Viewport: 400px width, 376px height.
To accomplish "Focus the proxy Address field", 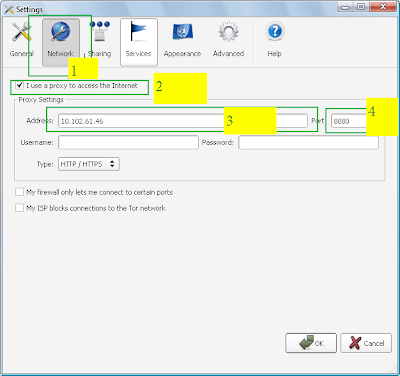I will [183, 121].
